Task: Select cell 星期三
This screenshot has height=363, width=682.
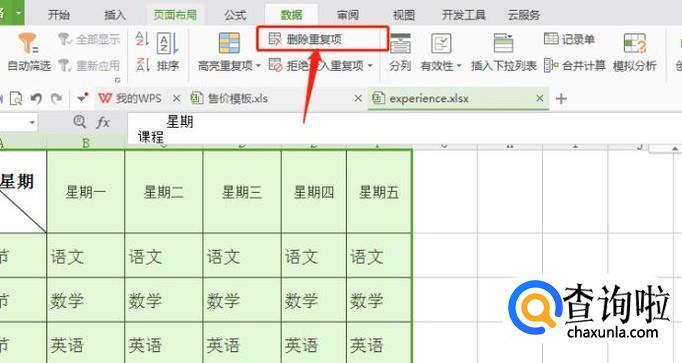Action: coord(242,192)
